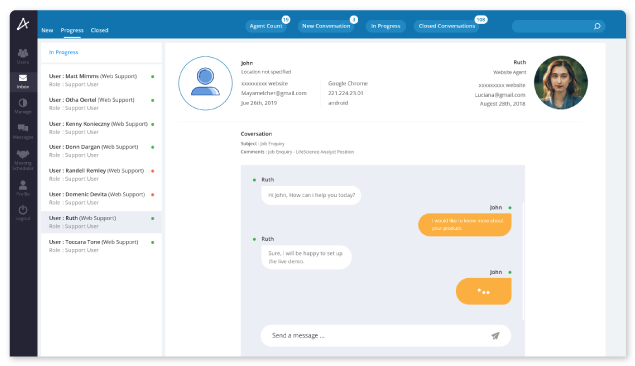Select user Randell Remley conversation
635x366 pixels.
click(x=101, y=174)
